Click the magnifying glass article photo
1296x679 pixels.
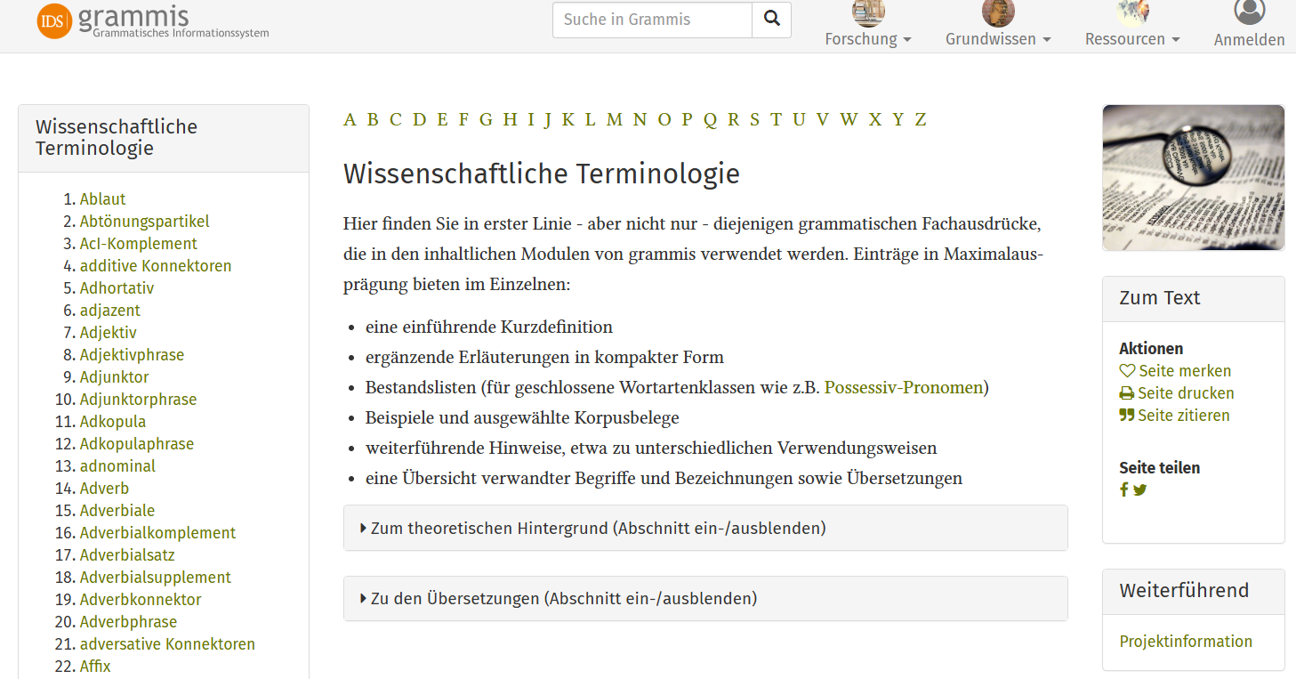tap(1193, 177)
